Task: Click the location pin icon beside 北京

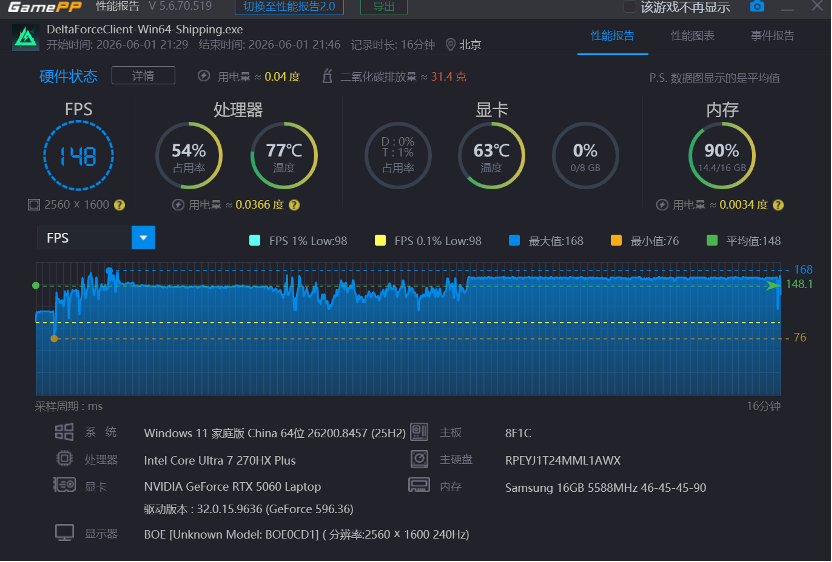Action: click(450, 45)
